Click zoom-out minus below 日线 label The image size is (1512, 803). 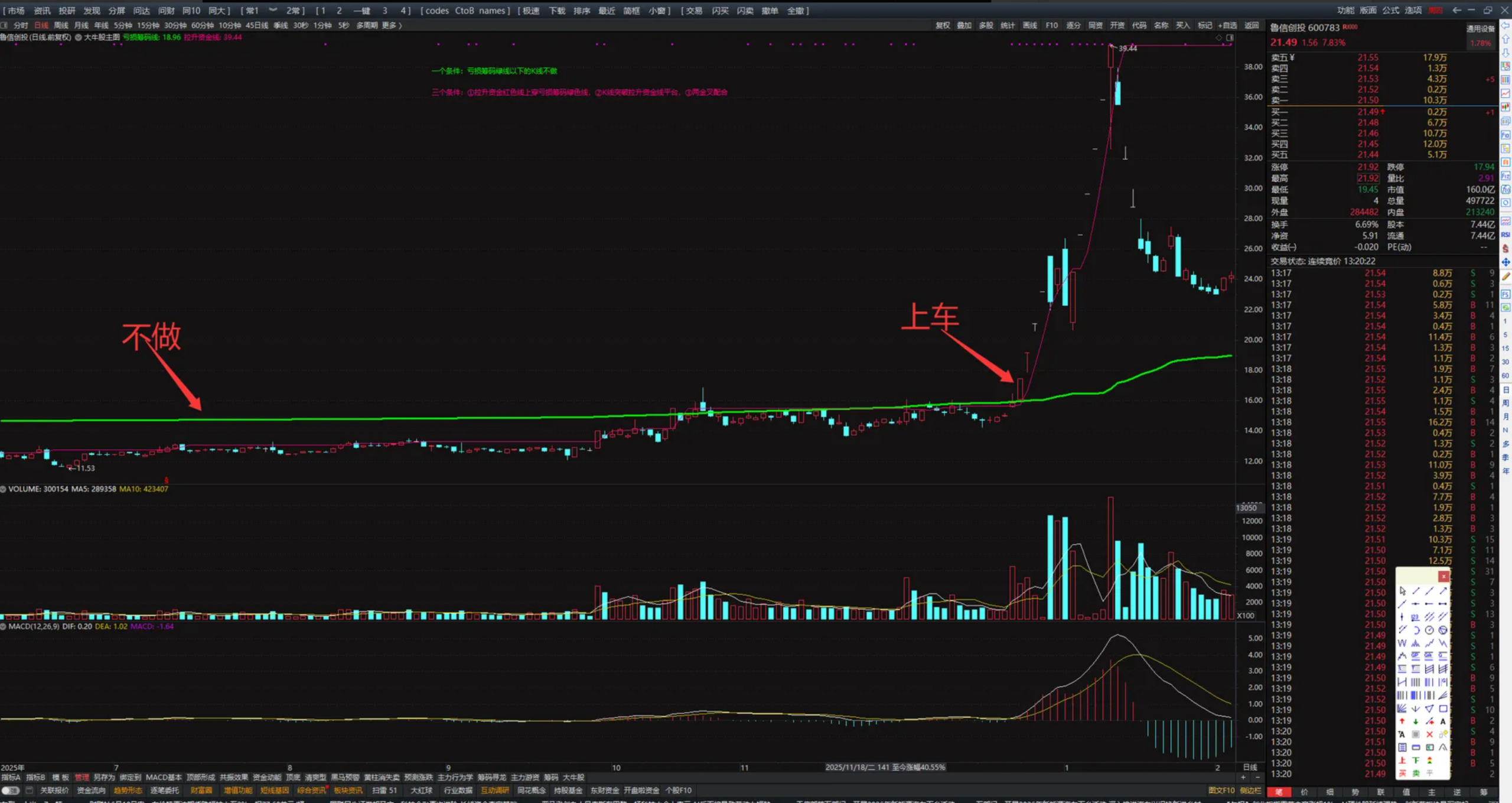(x=1257, y=777)
